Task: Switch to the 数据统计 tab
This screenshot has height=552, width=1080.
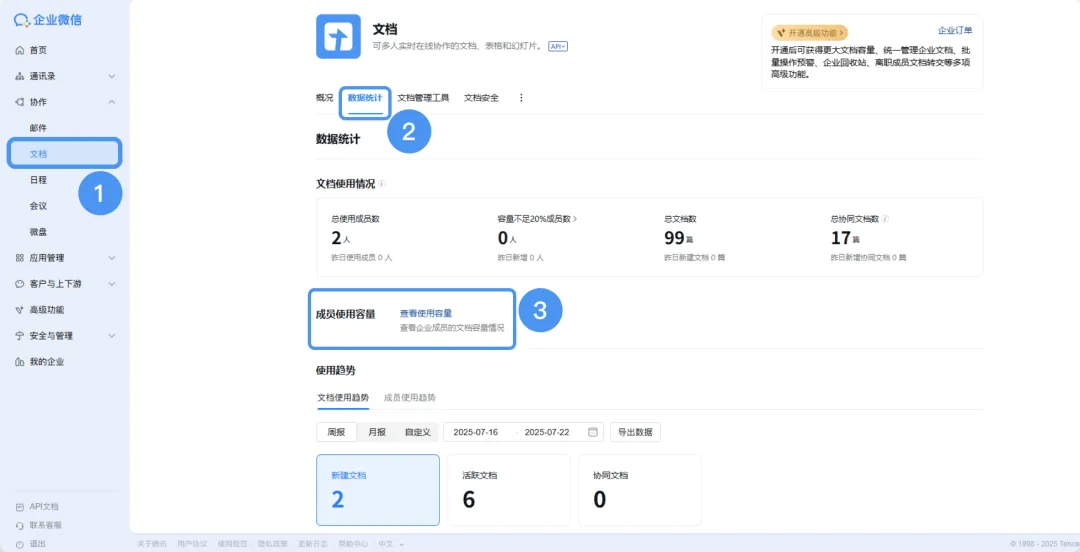Action: pos(365,98)
